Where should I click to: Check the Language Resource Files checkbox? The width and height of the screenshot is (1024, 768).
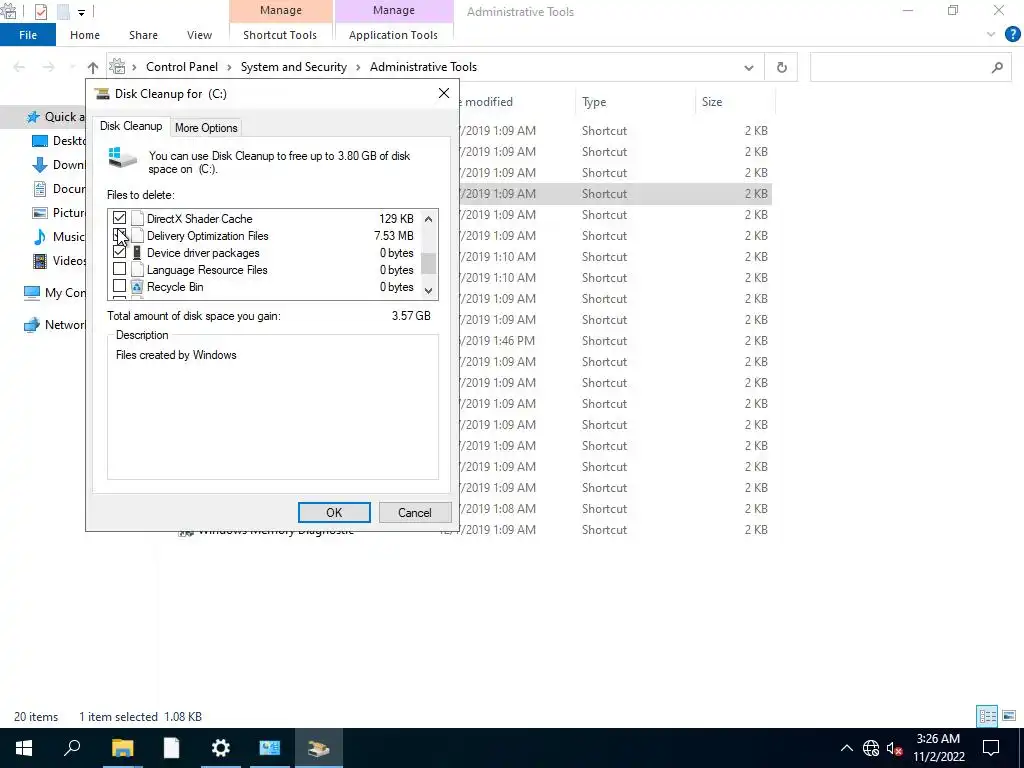[x=120, y=269]
